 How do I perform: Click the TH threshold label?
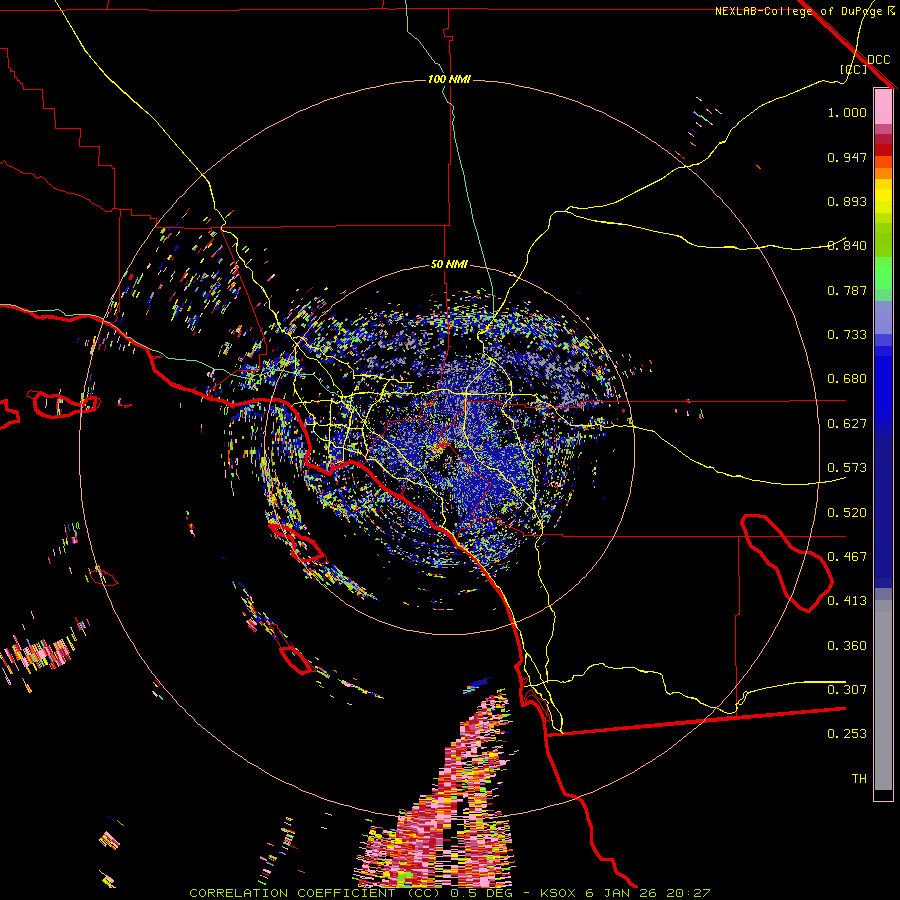[859, 779]
